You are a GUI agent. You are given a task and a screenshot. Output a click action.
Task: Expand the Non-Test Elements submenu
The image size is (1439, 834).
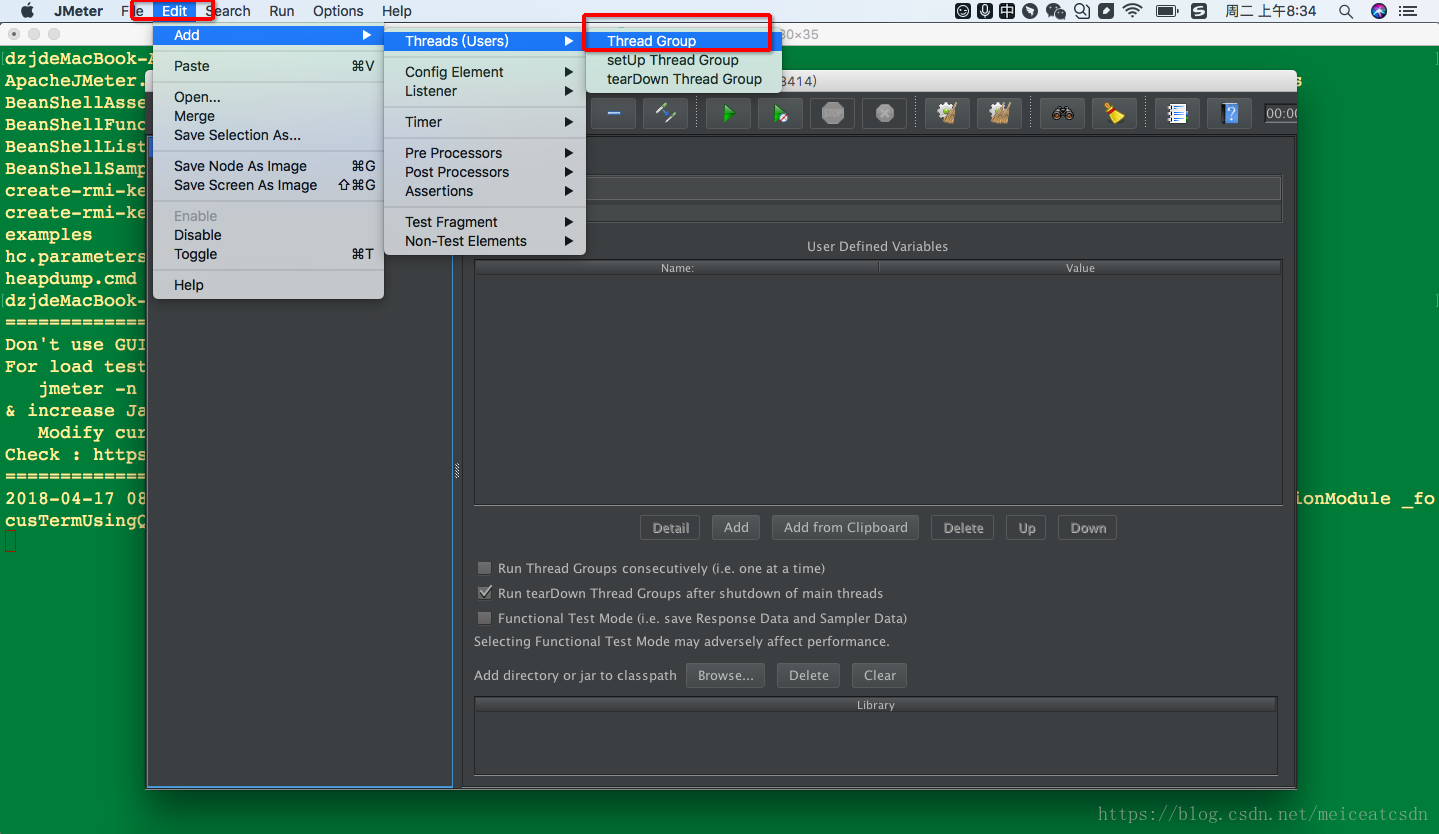point(484,241)
